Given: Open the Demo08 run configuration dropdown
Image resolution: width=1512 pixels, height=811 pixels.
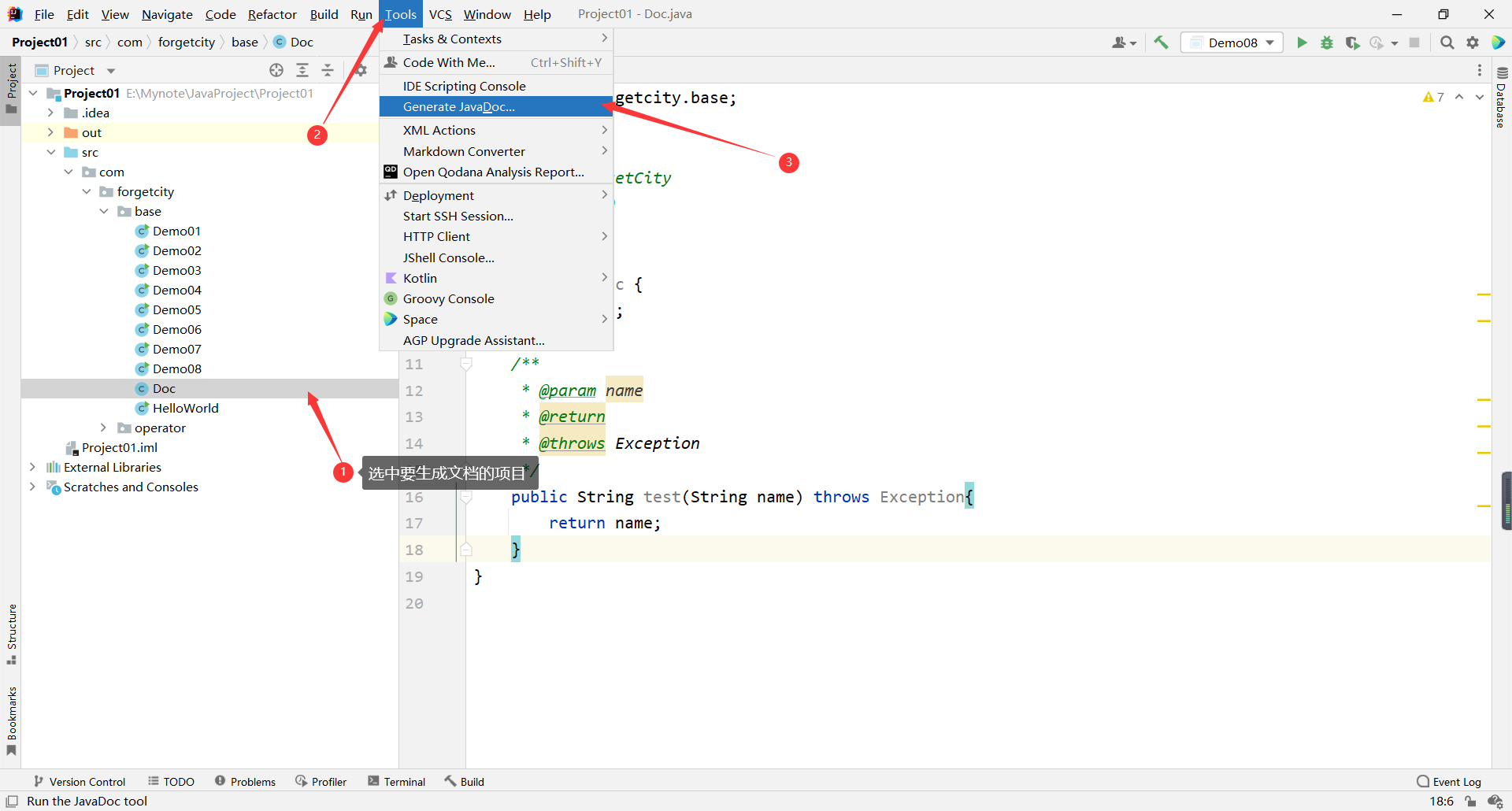Looking at the screenshot, I should click(x=1232, y=43).
